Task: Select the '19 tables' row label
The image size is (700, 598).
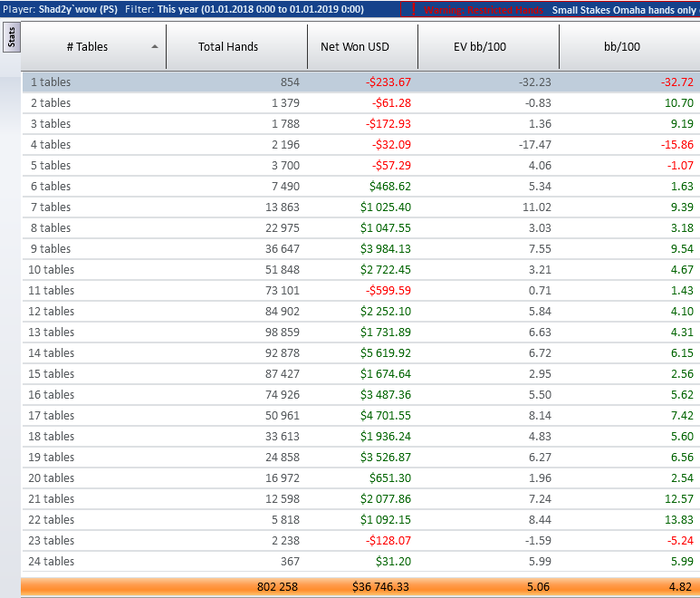Action: 51,457
